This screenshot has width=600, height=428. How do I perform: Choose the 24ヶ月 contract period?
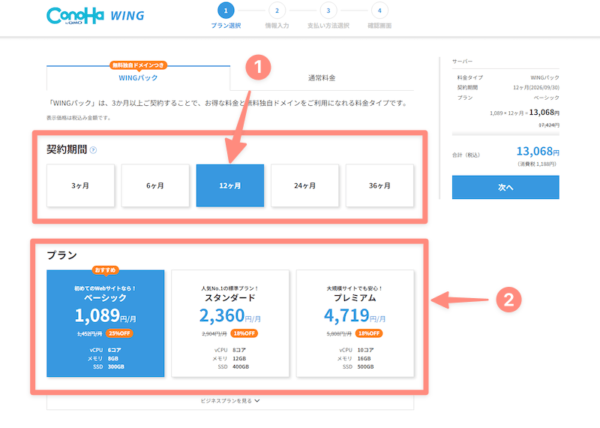(x=305, y=185)
